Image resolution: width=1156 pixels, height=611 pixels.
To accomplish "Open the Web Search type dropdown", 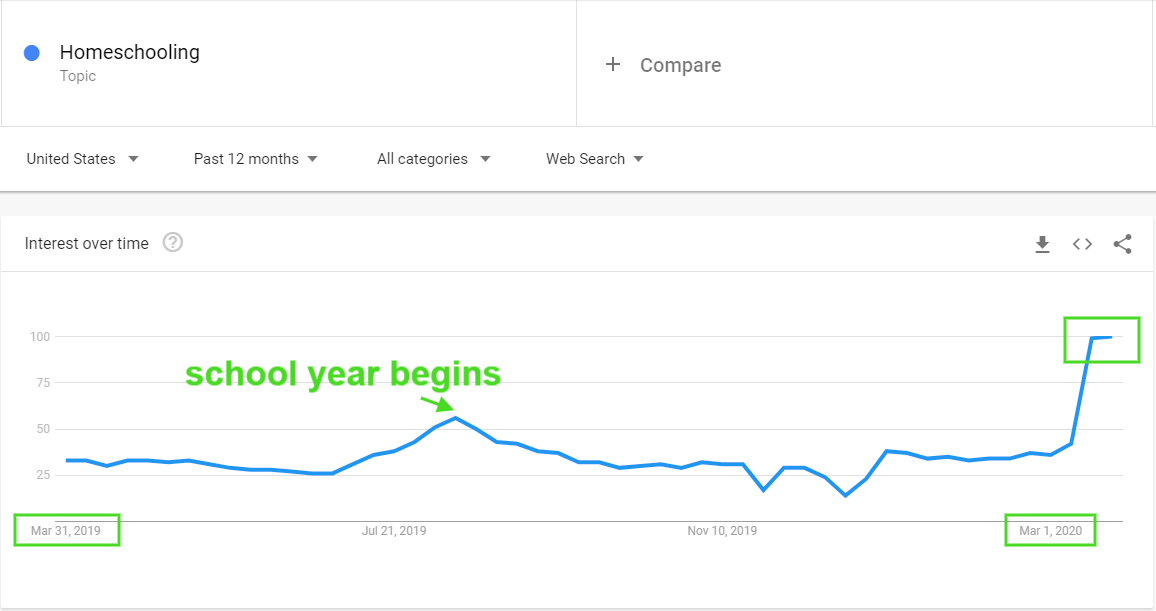I will (x=594, y=159).
